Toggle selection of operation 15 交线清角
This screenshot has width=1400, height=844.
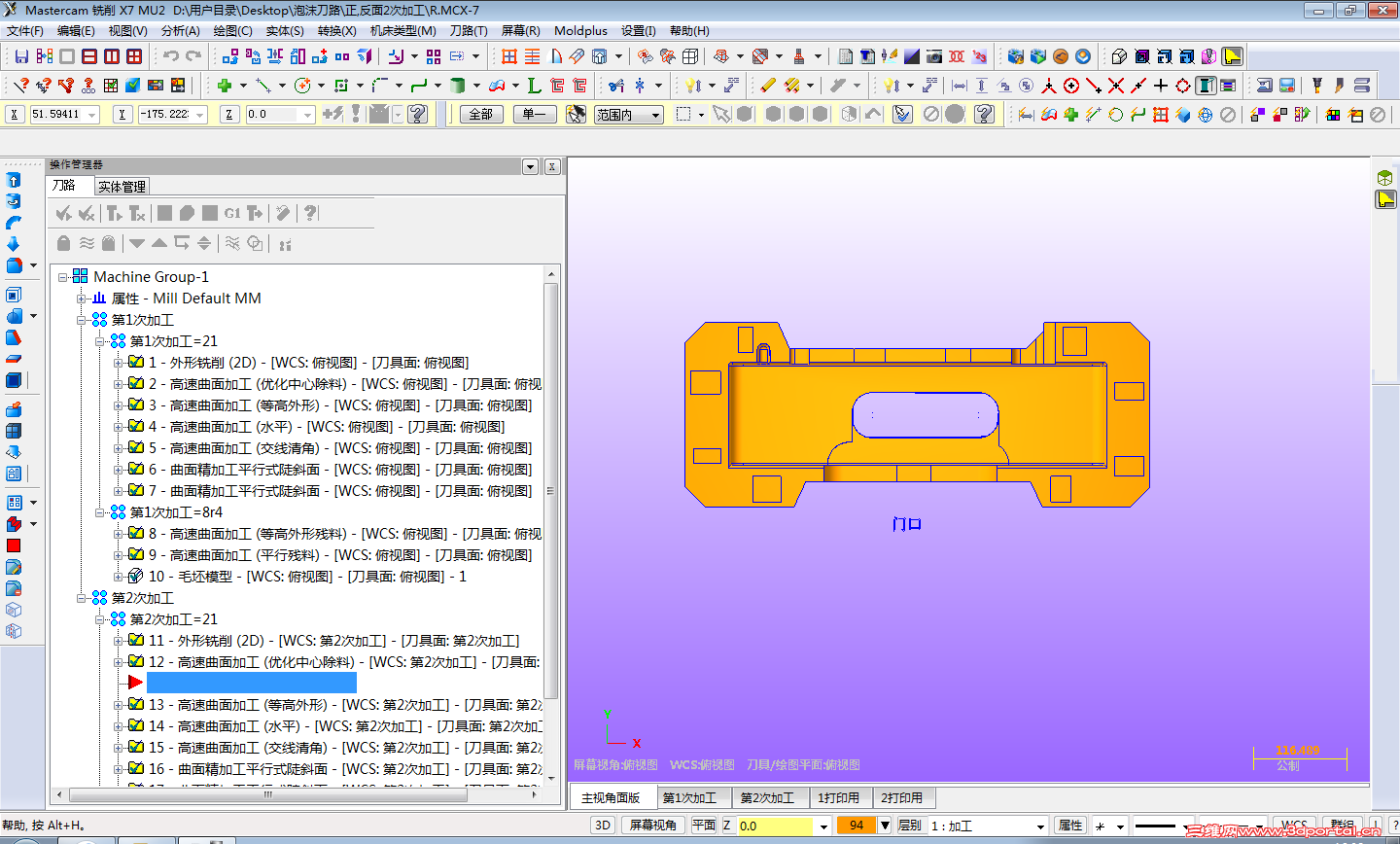tap(136, 748)
